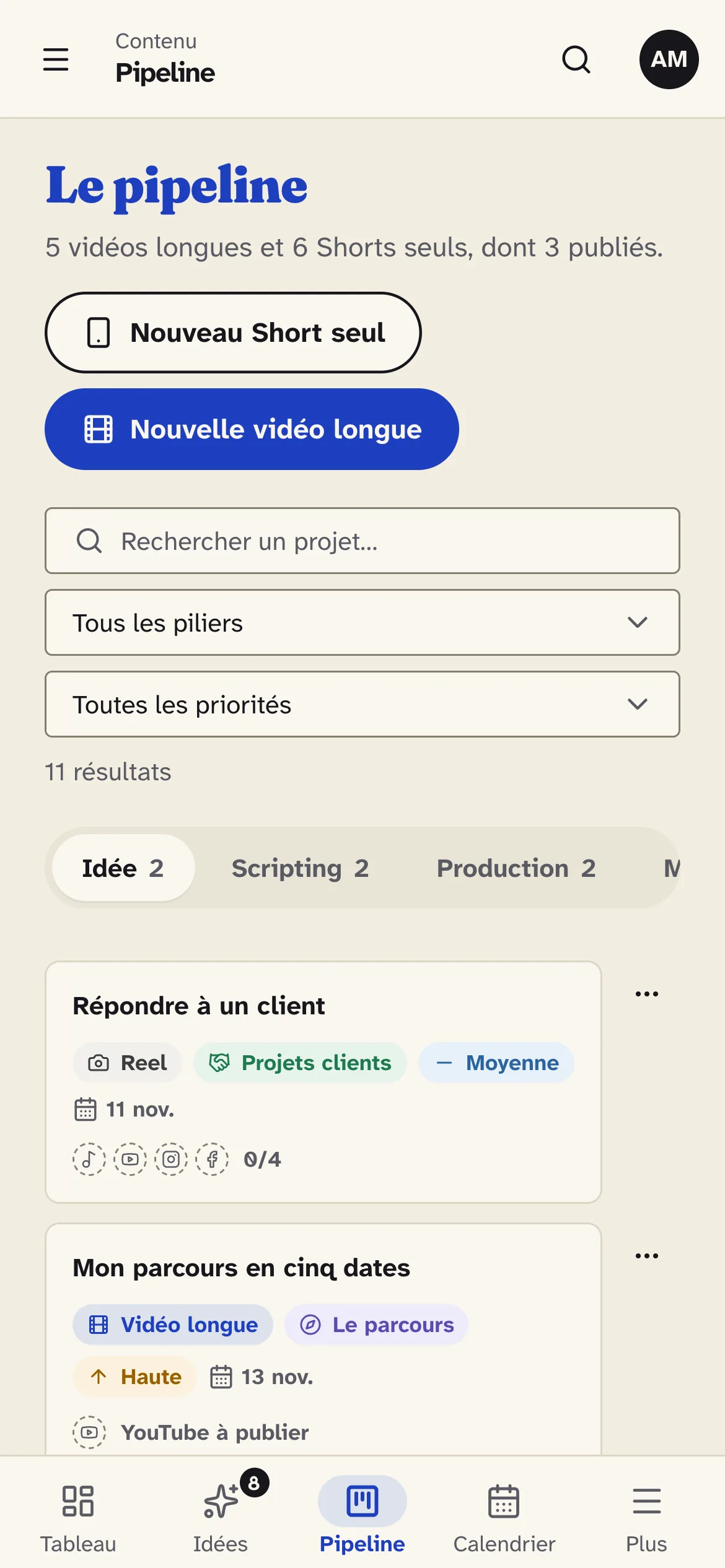Expand the Tous les piliers dropdown
Viewport: 725px width, 1568px height.
point(362,622)
